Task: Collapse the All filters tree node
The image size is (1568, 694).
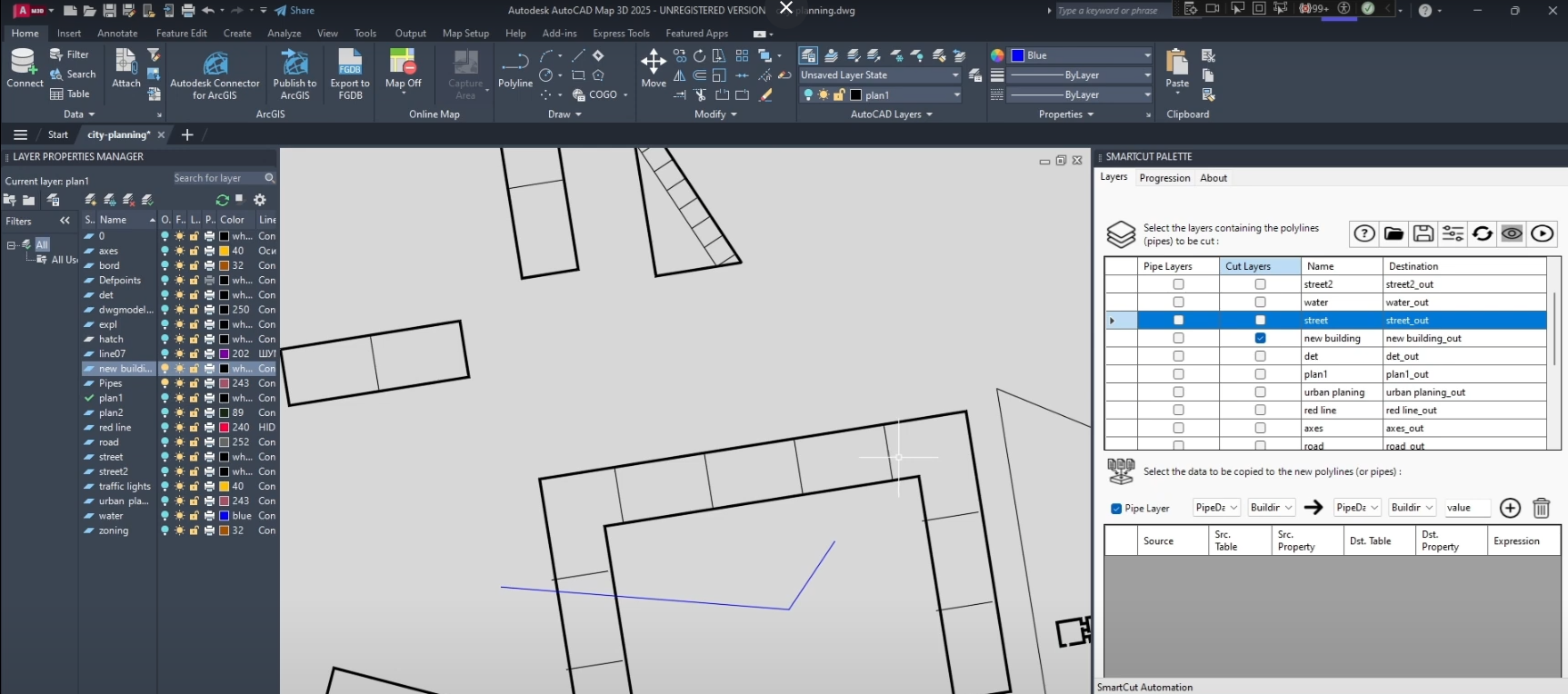Action: pyautogui.click(x=11, y=245)
